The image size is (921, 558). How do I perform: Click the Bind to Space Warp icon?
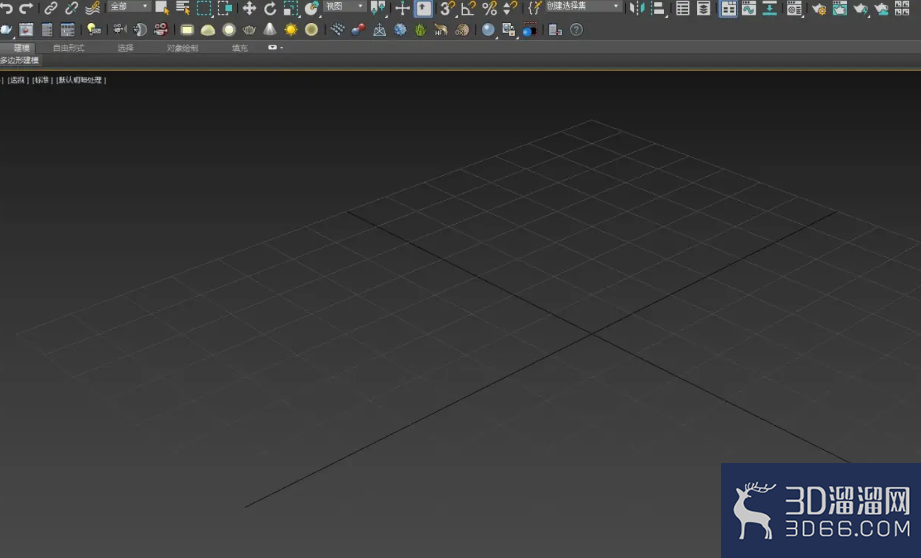92,8
